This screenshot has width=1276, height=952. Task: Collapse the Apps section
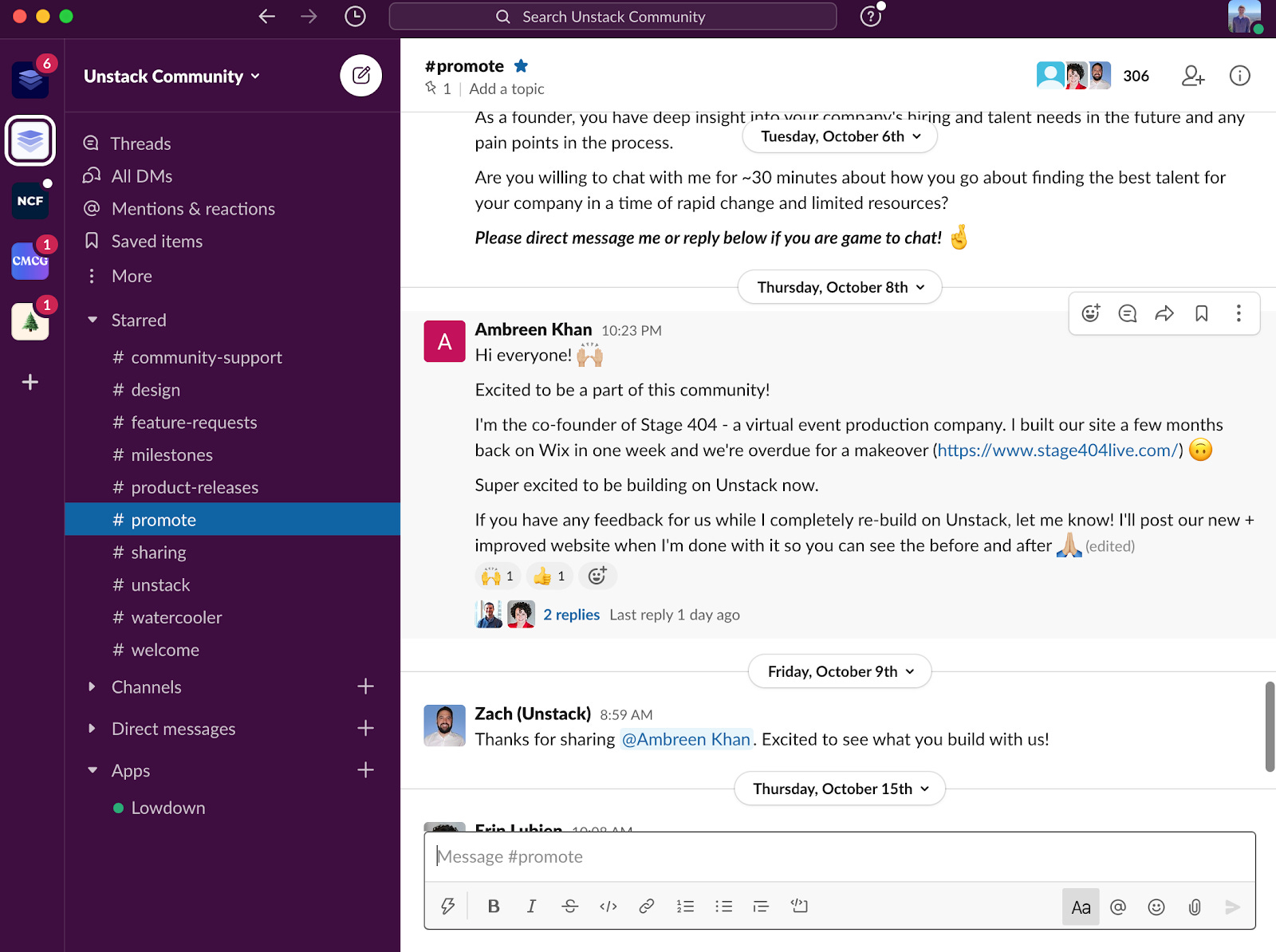93,770
